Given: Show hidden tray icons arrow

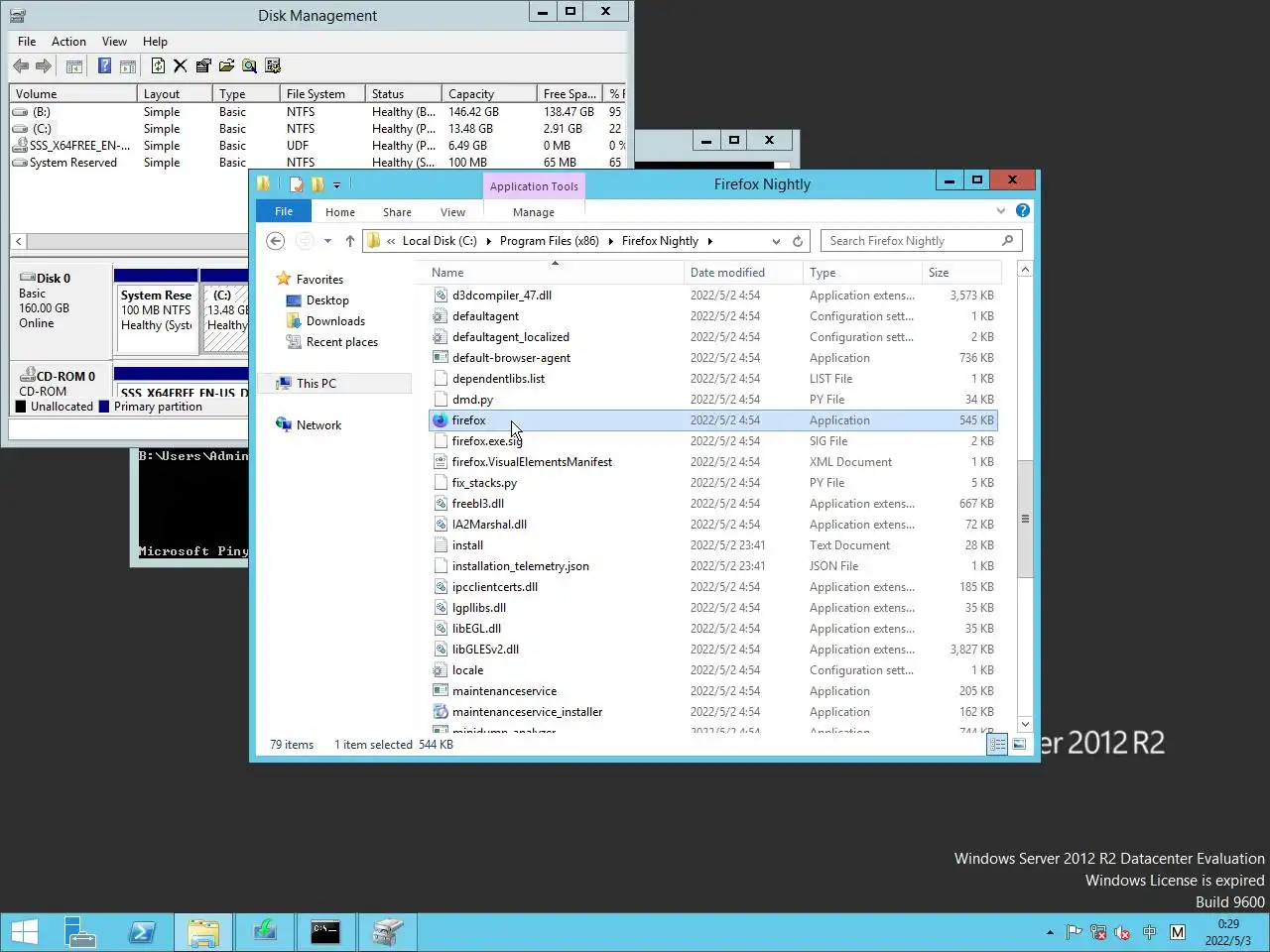Looking at the screenshot, I should coord(1050,932).
